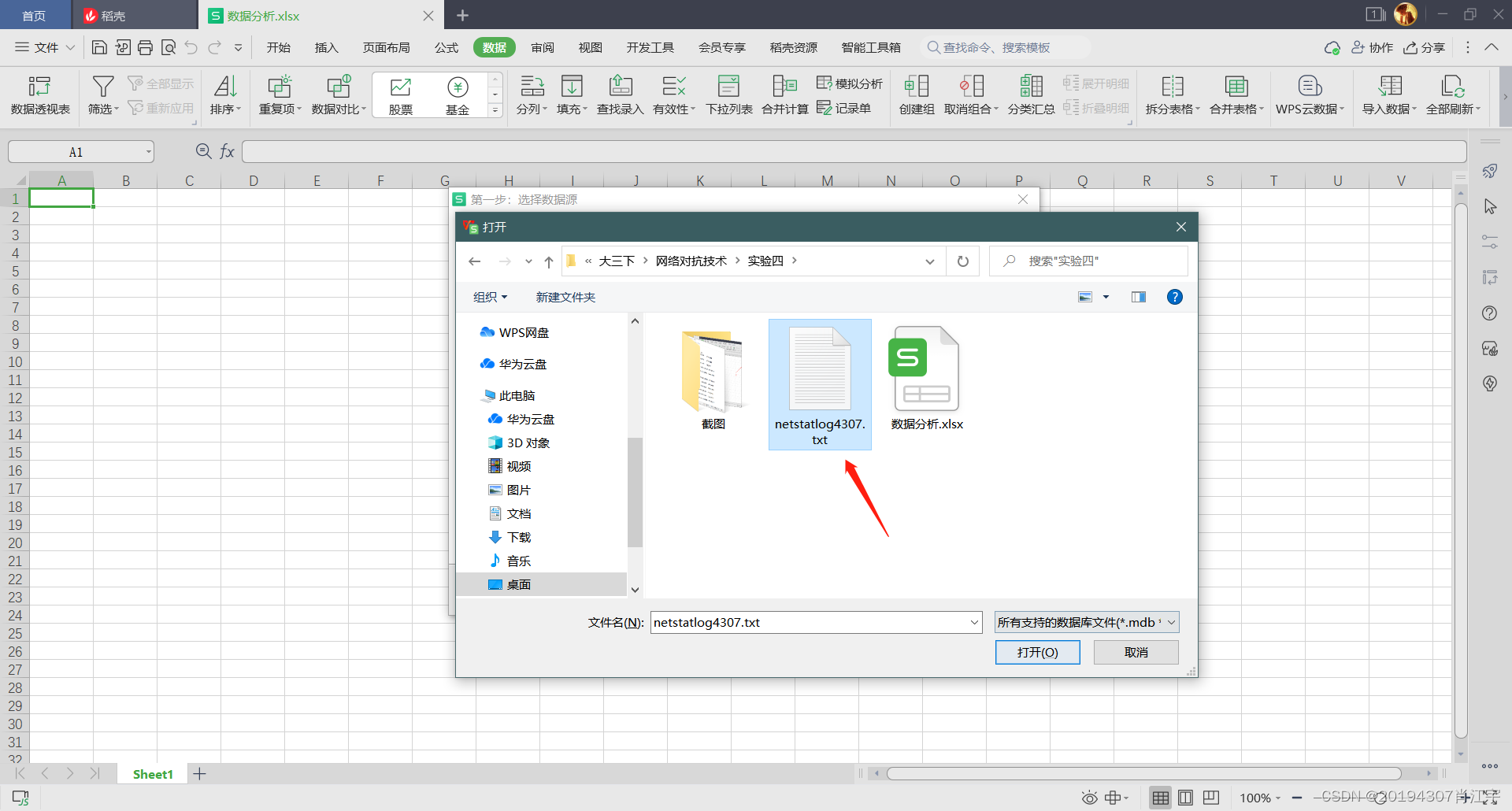Click the 导入数据 import data icon
The height and width of the screenshot is (811, 1512).
(x=1390, y=87)
